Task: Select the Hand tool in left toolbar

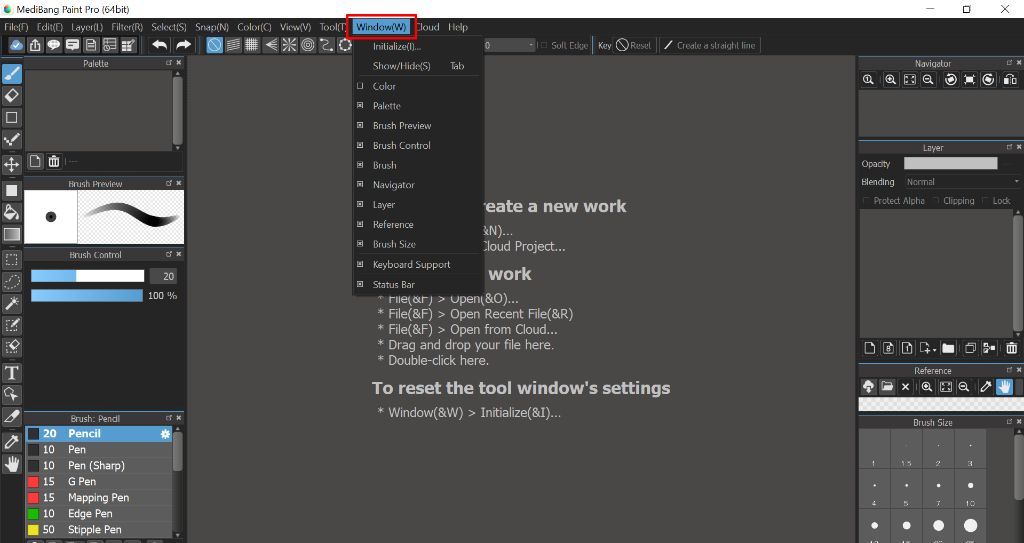Action: tap(11, 464)
